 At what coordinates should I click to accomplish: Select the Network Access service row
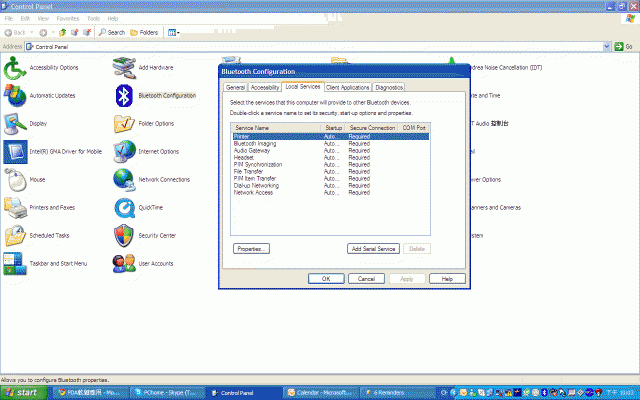click(x=331, y=192)
